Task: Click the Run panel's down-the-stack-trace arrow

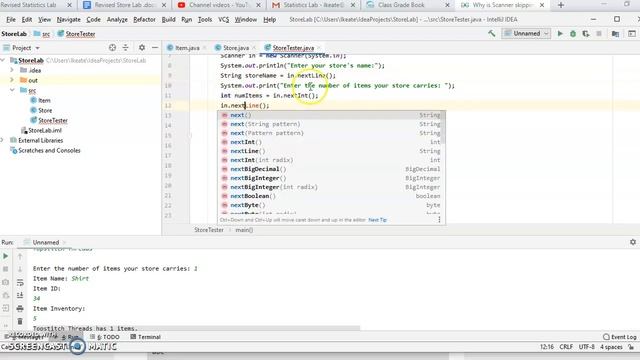Action: (x=20, y=269)
